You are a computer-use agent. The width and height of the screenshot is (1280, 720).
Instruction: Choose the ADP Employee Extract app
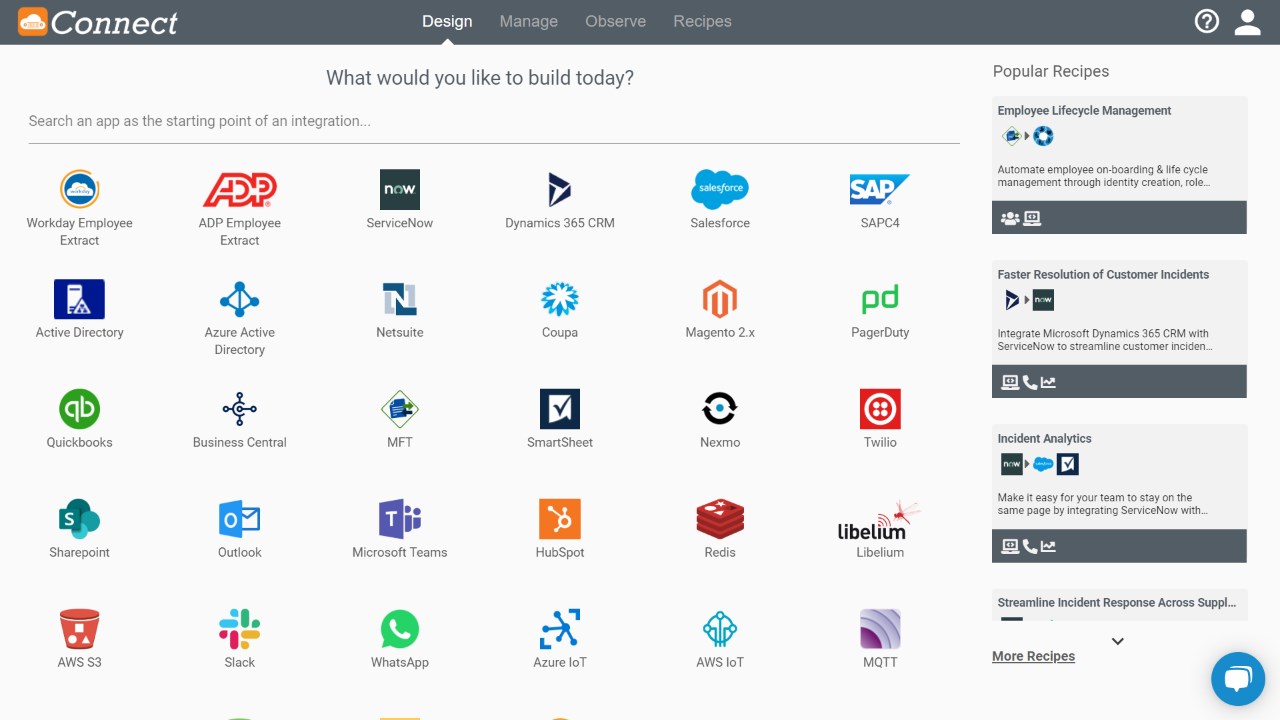point(239,189)
